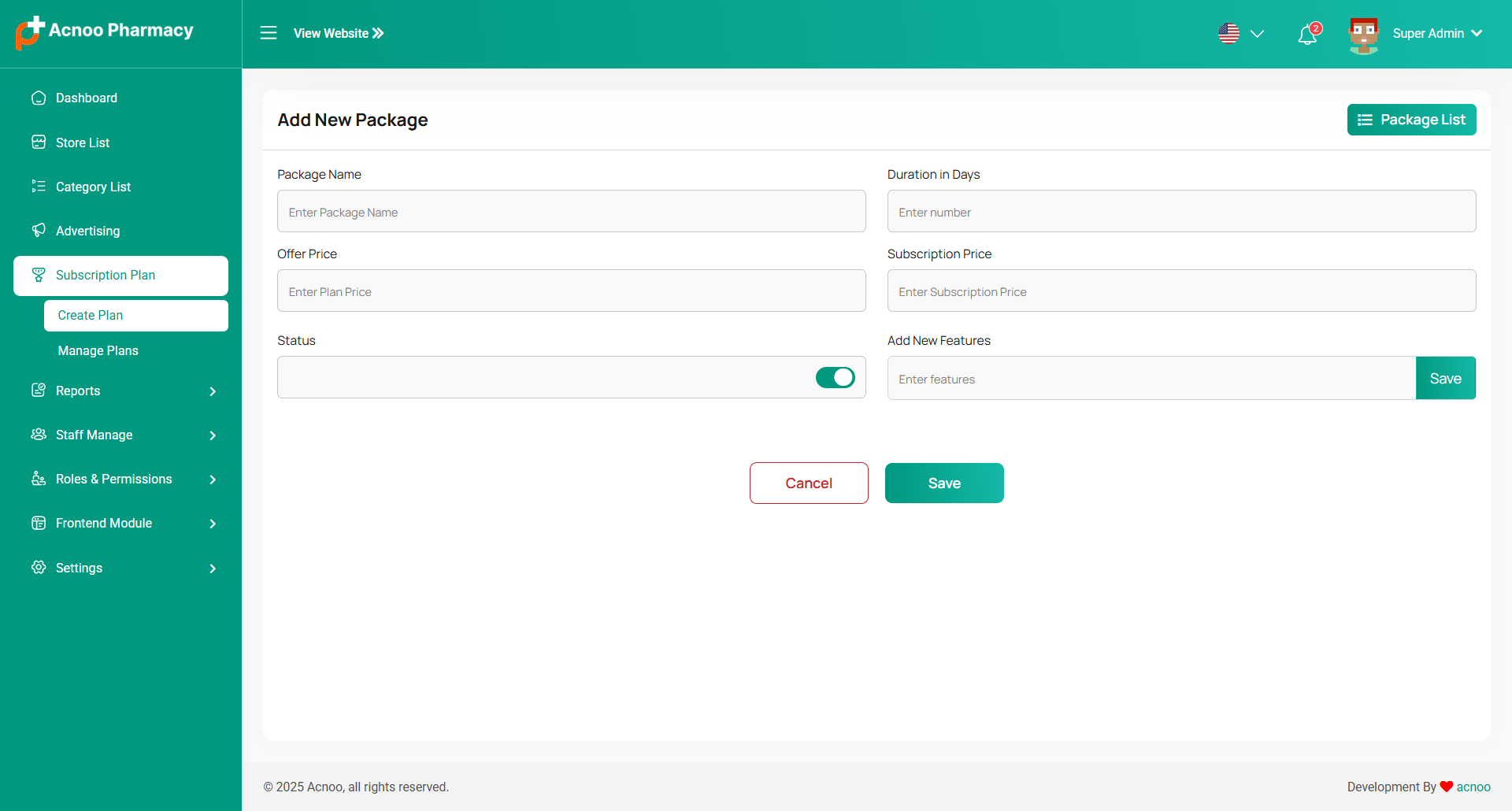Expand the Reports submenu arrow
This screenshot has height=811, width=1512.
[213, 391]
